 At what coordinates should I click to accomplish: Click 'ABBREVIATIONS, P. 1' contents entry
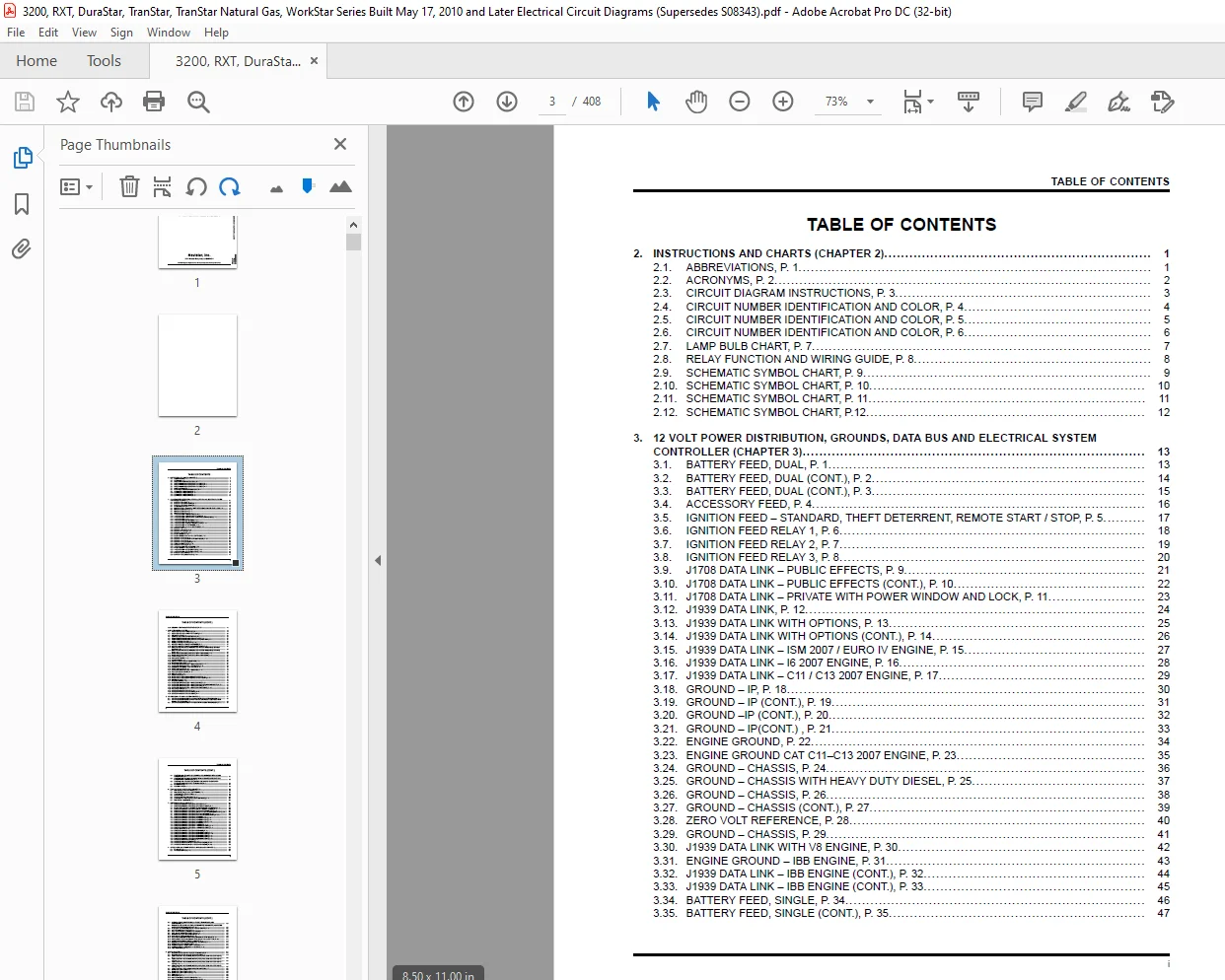point(743,267)
